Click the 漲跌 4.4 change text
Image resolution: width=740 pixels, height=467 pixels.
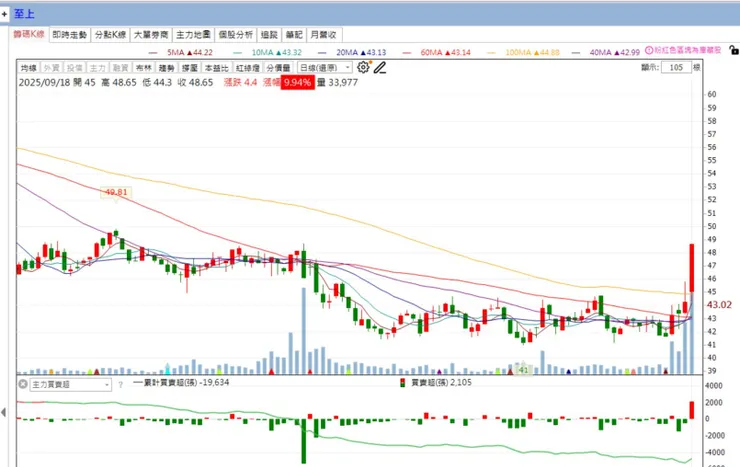[x=240, y=83]
